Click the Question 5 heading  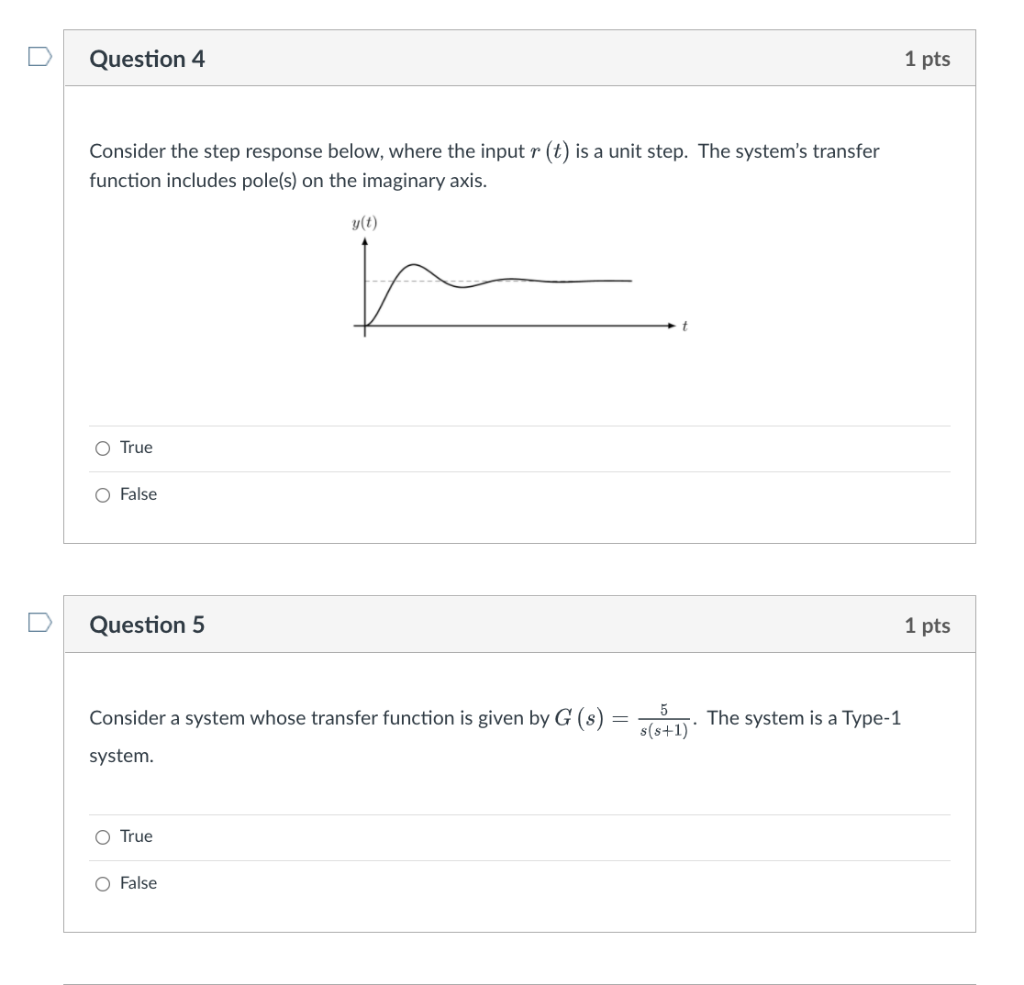coord(147,625)
